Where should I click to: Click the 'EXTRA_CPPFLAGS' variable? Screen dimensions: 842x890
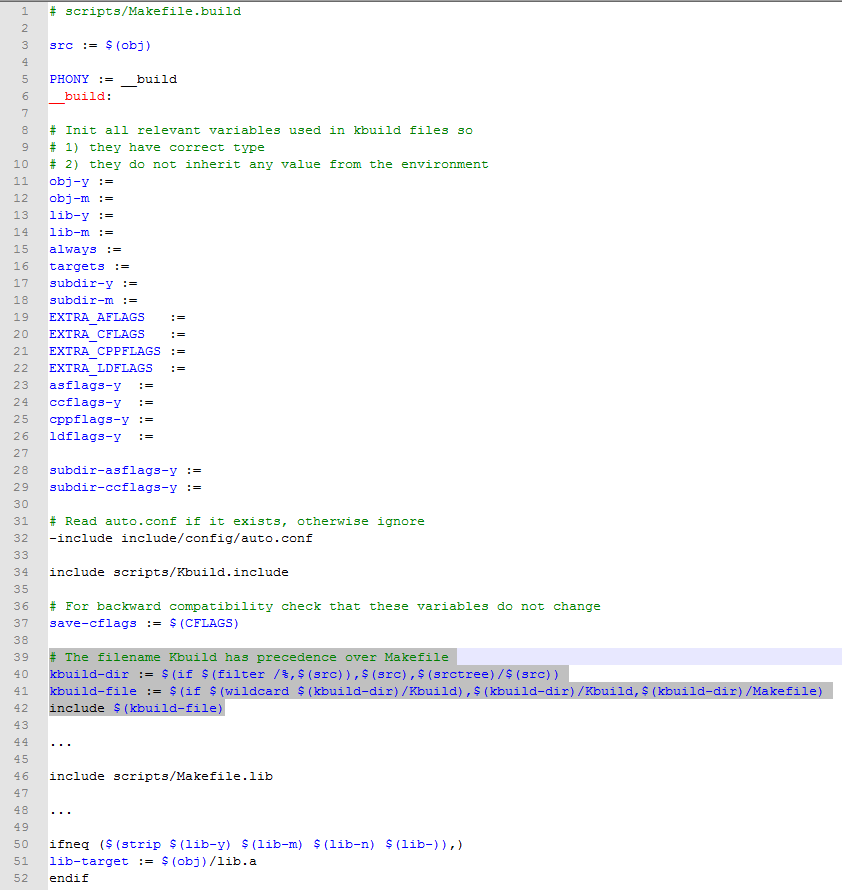click(105, 351)
